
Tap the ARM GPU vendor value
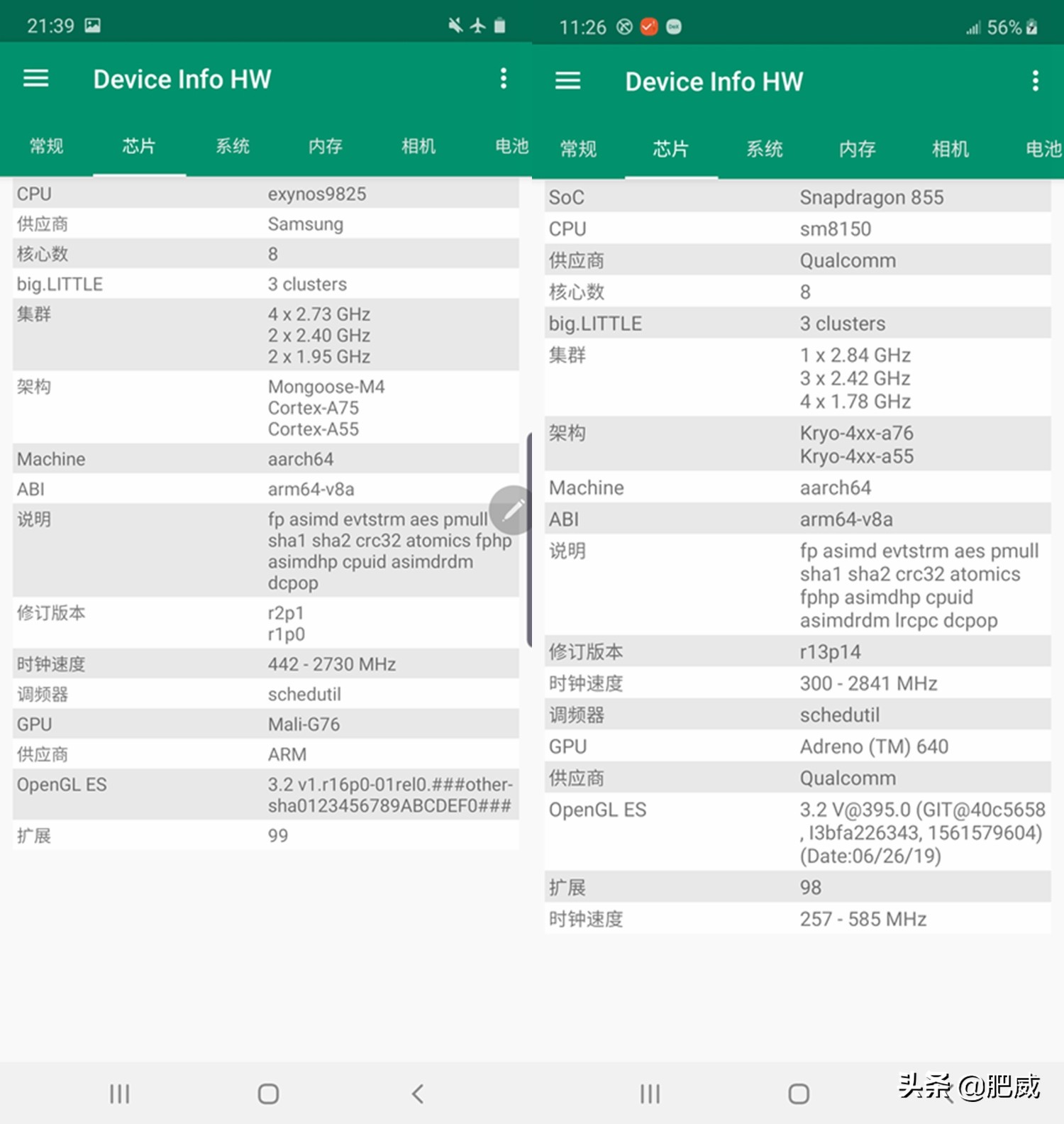pos(287,754)
